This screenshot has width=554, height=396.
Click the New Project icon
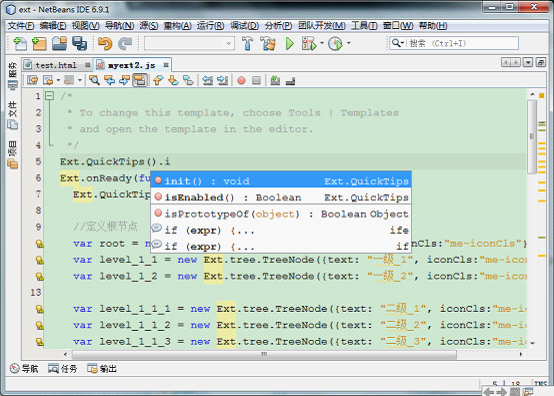point(39,43)
